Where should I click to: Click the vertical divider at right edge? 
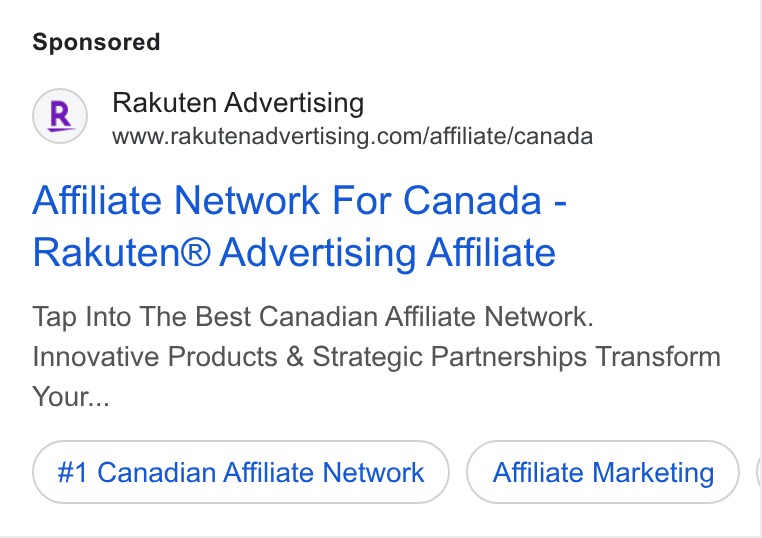pos(759,267)
